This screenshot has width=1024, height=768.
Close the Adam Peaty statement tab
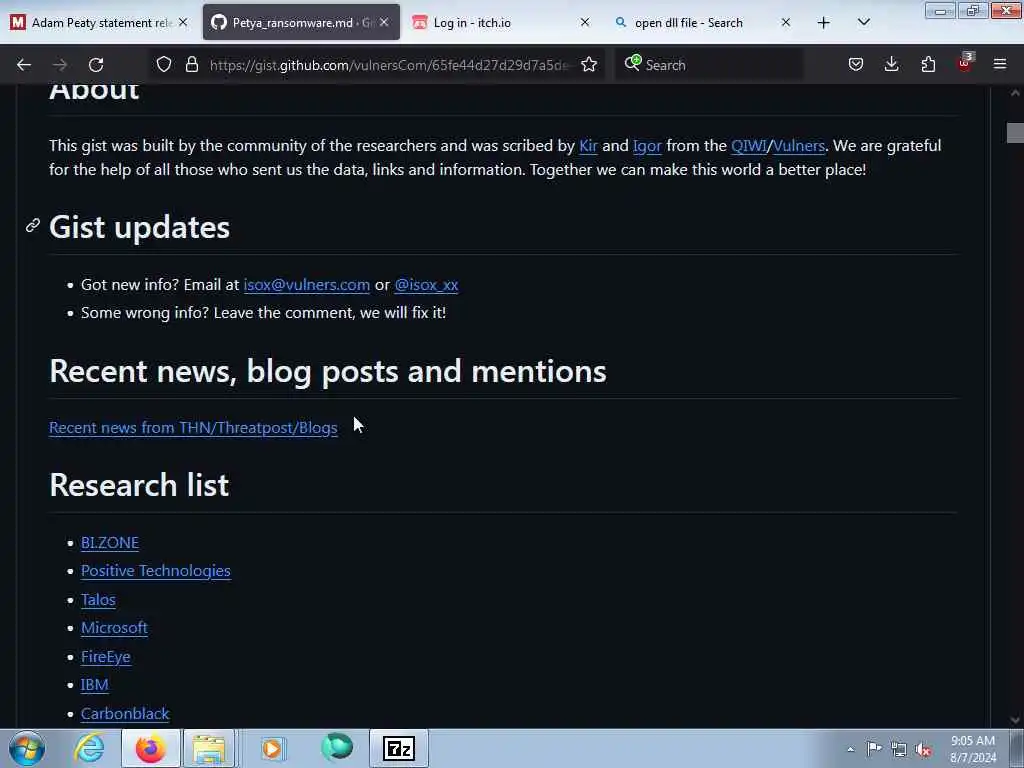[183, 22]
